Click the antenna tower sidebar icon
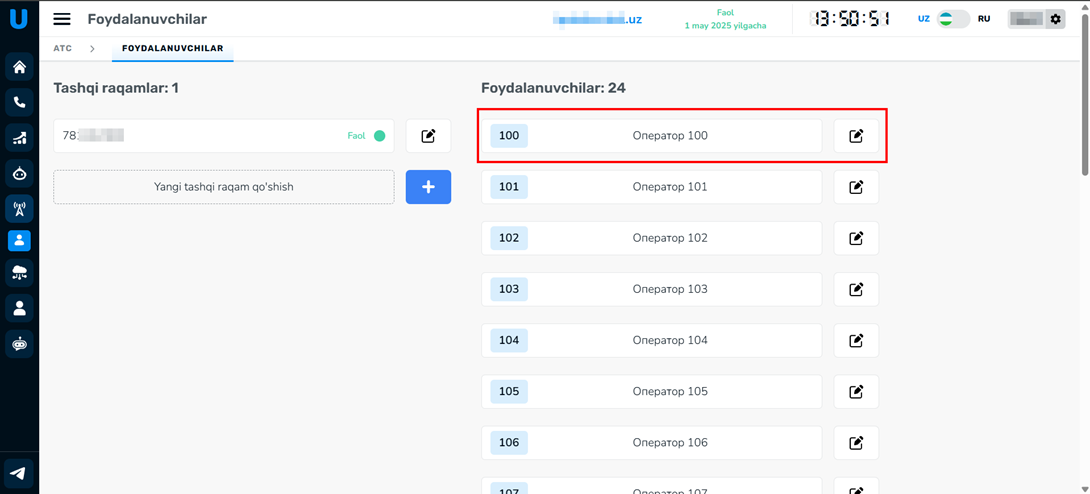Viewport: 1090px width, 494px height. [19, 208]
